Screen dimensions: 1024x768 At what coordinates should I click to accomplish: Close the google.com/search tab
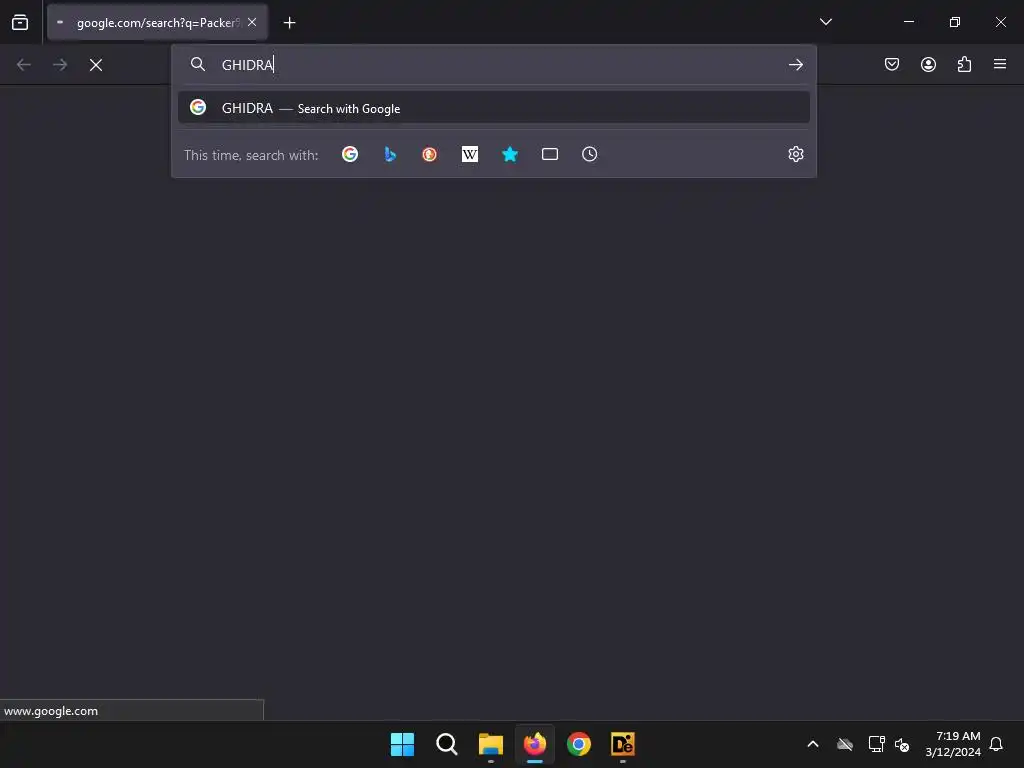pyautogui.click(x=252, y=22)
